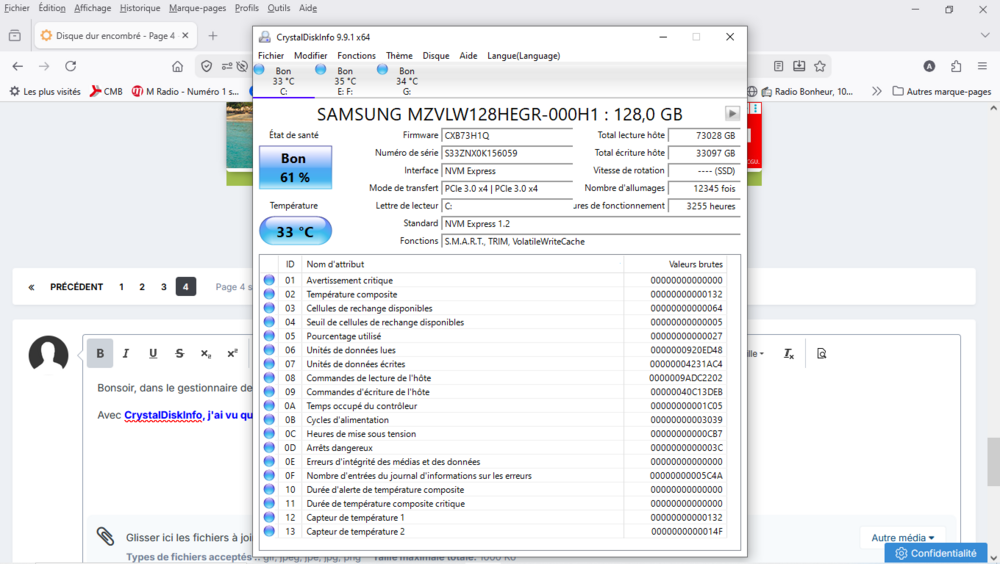1000x564 pixels.
Task: Click the 33 °C temperature button
Action: [295, 231]
